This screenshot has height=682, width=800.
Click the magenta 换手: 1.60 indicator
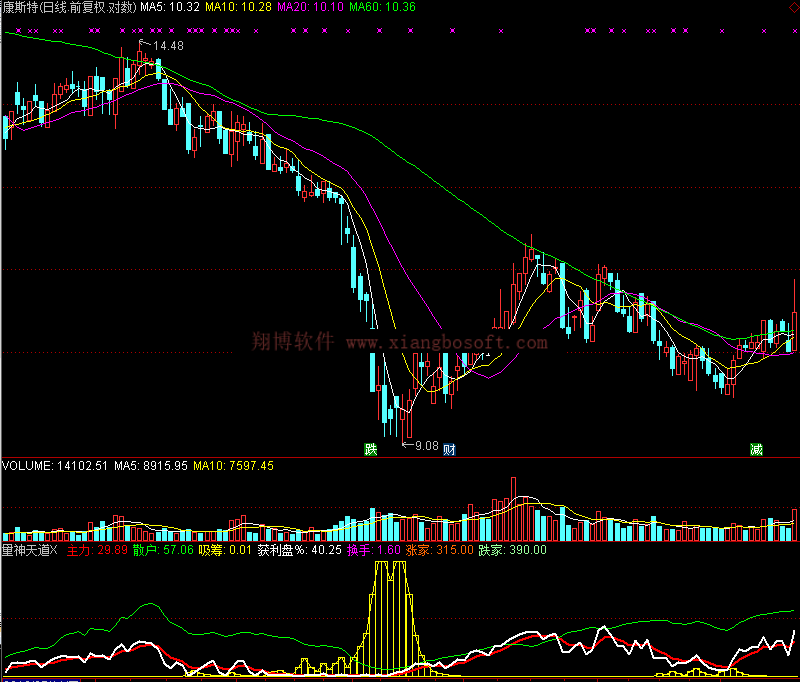click(x=373, y=550)
